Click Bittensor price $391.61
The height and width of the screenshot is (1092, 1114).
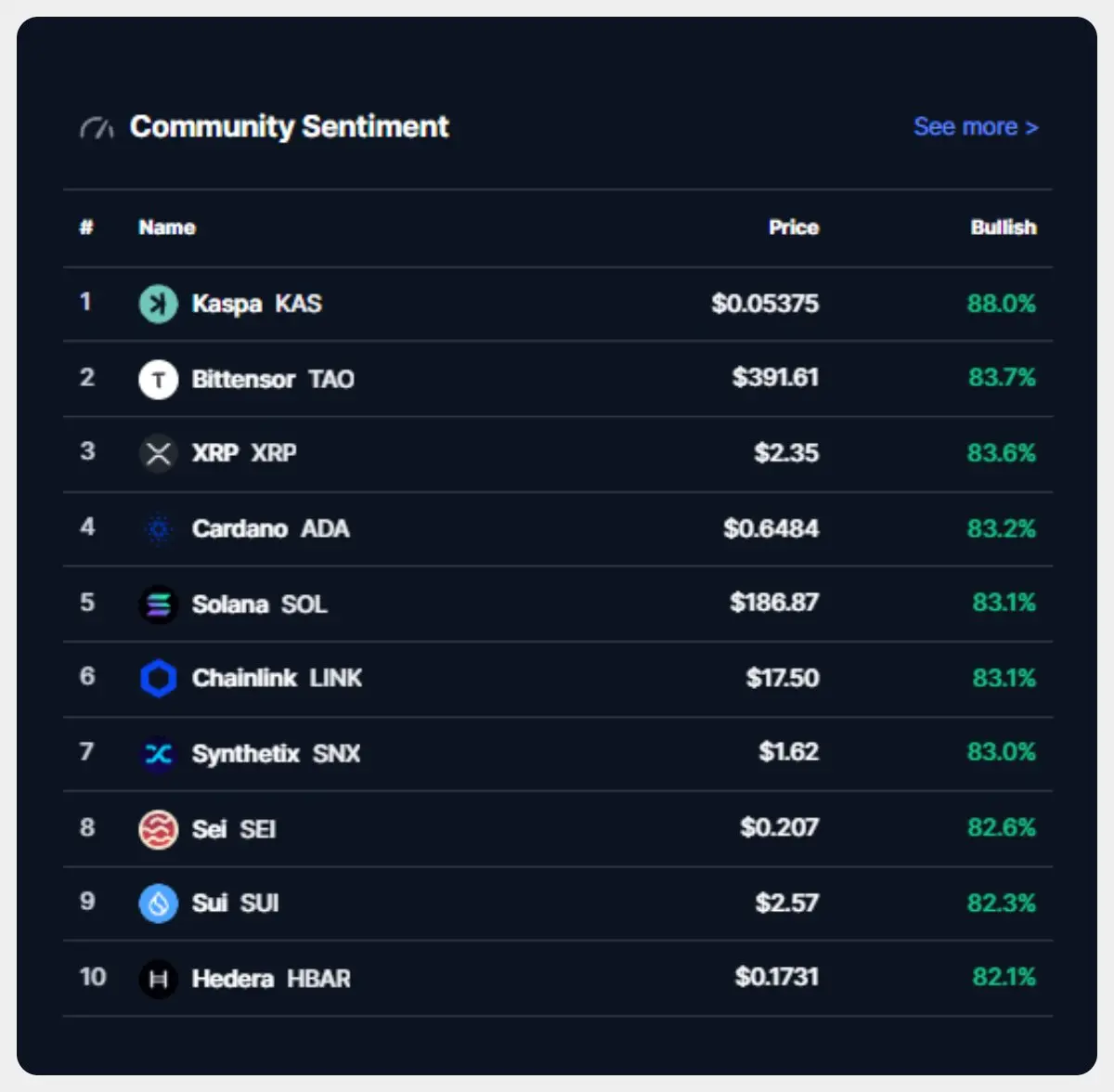(x=775, y=378)
